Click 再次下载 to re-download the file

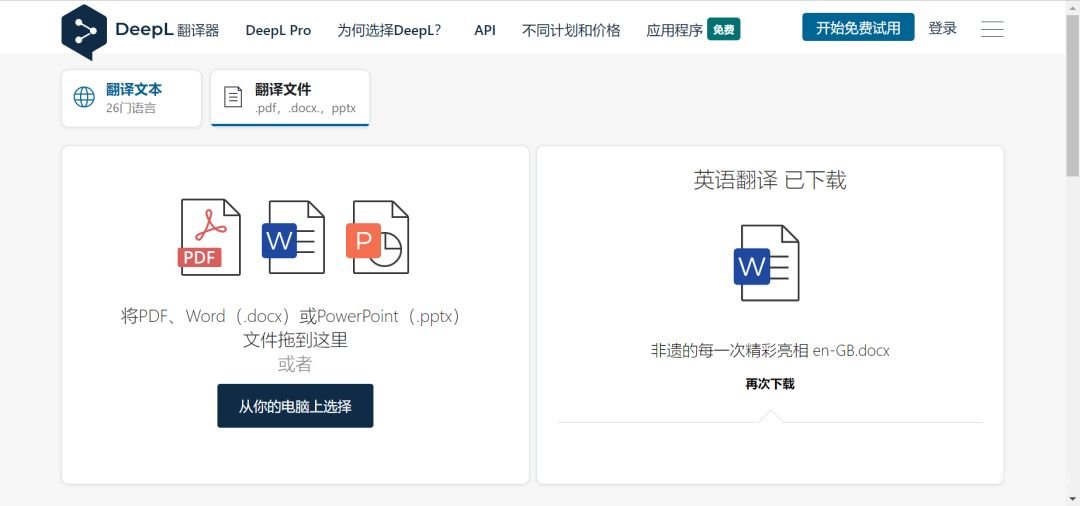coord(770,384)
